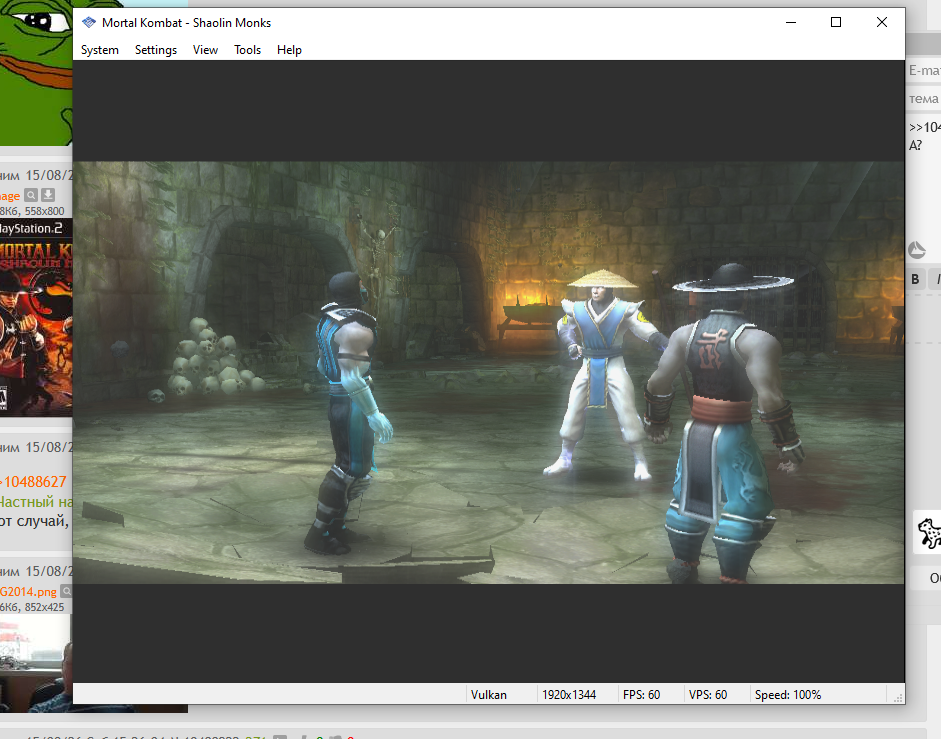
Task: Click the '558x800' file size text
Action: click(44, 211)
